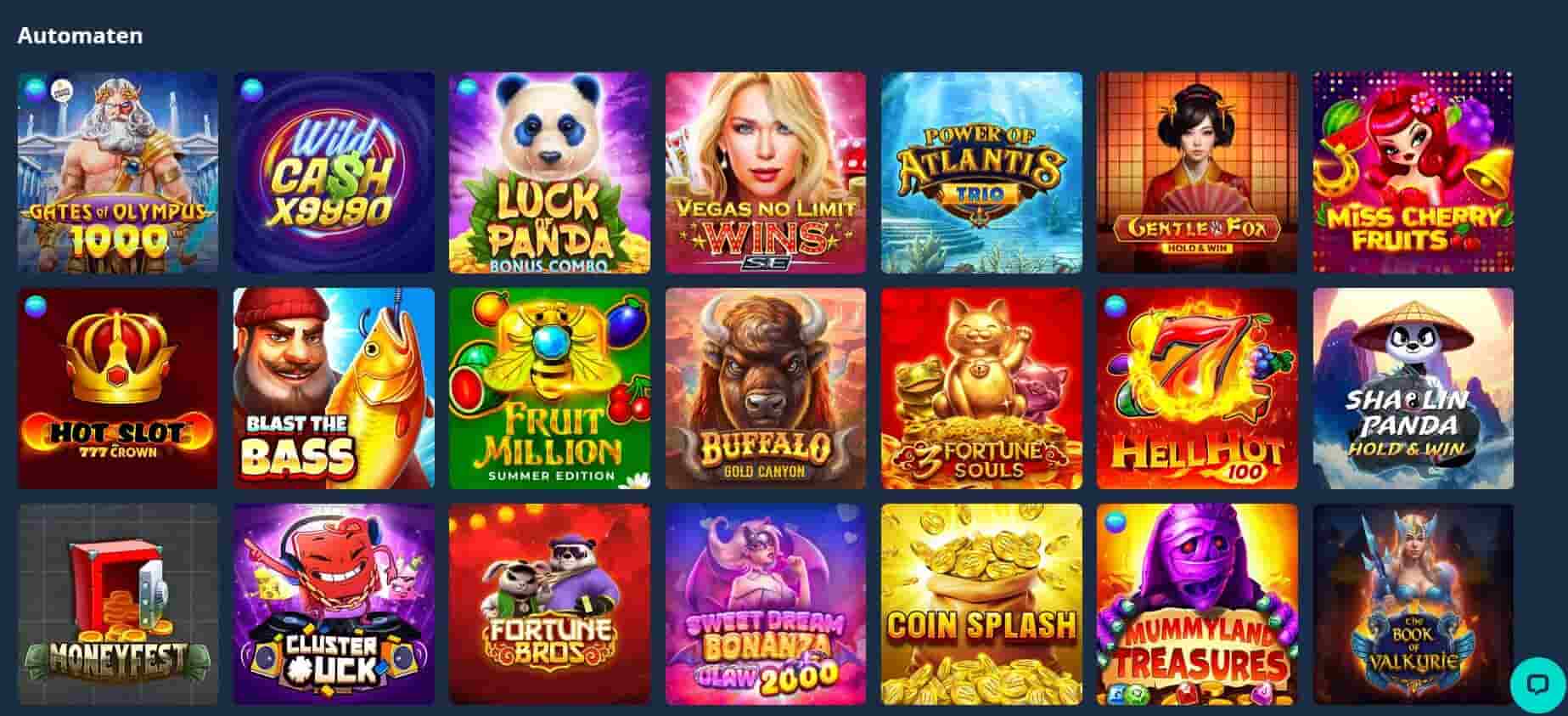Click the blue badge on Mummyland Treasures
Screen dimensions: 1568x716
(x=1116, y=522)
